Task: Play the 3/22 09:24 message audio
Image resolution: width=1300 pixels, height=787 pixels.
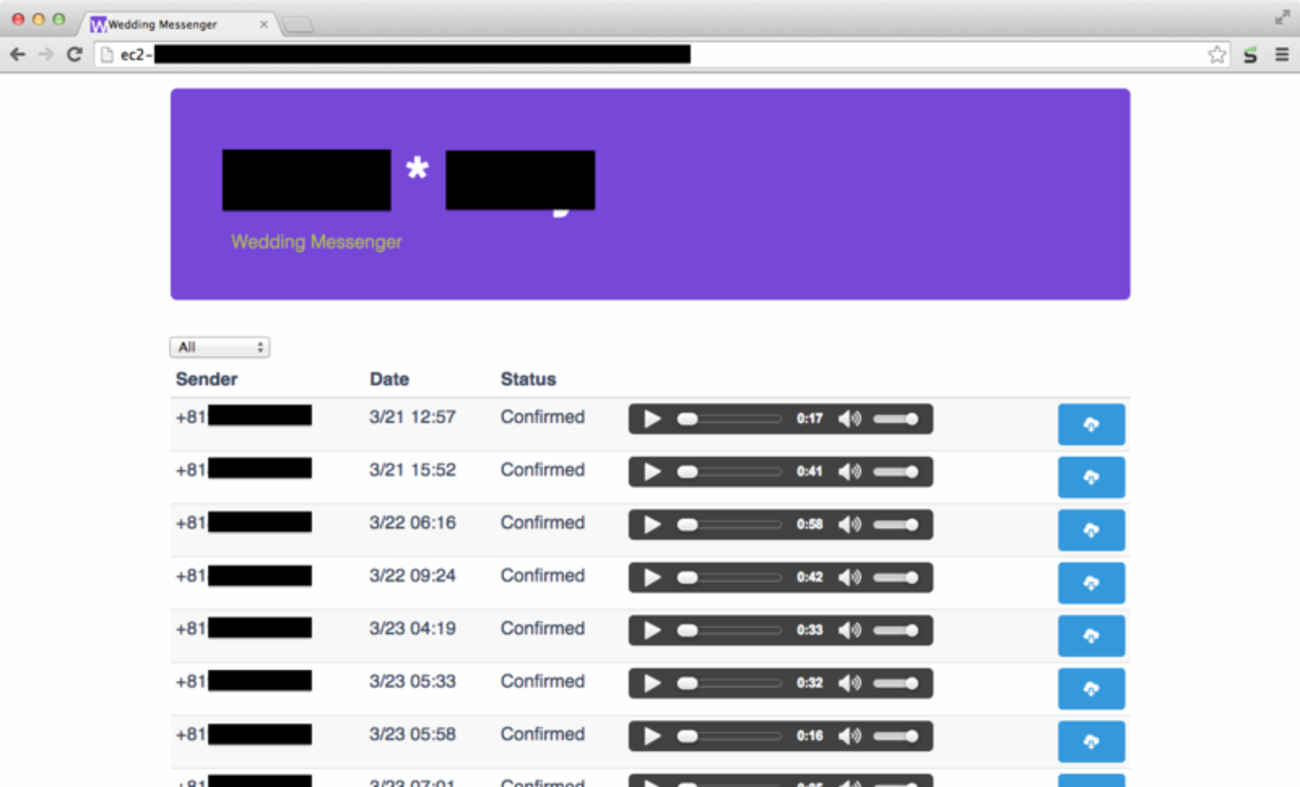Action: click(x=652, y=578)
